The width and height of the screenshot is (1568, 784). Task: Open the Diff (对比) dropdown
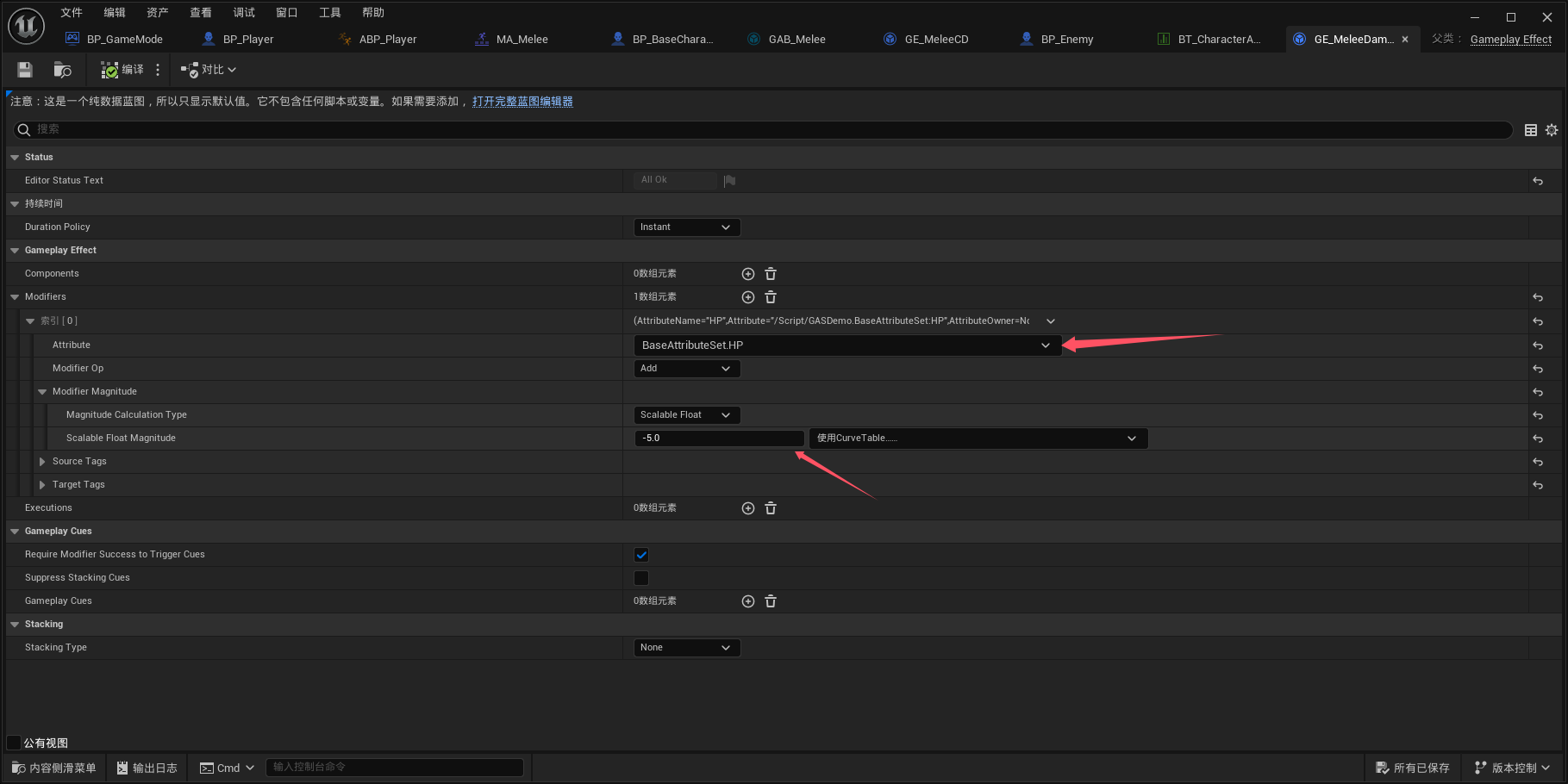[208, 70]
